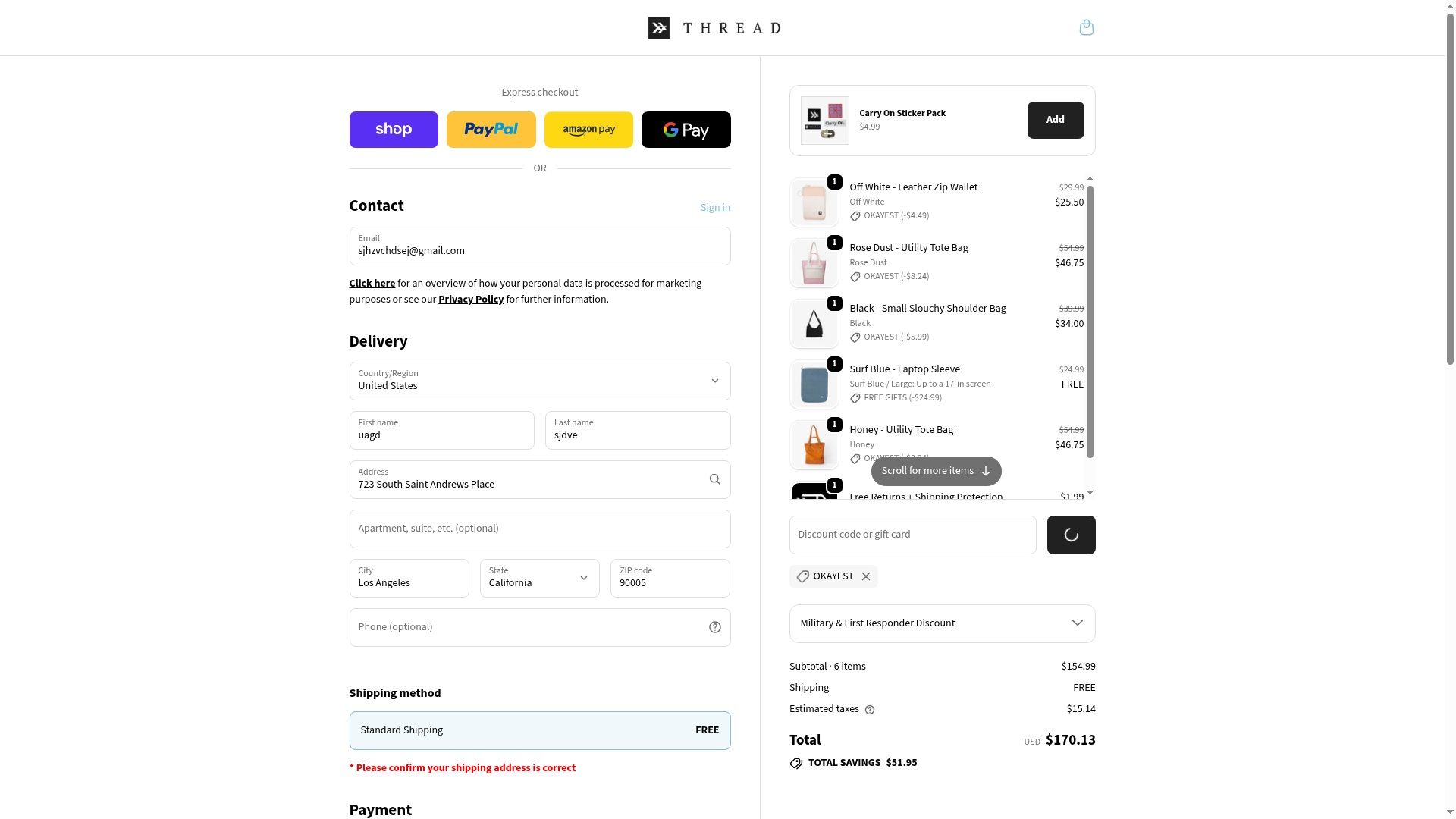Pay with Google Pay button
The image size is (1456, 819).
[686, 130]
